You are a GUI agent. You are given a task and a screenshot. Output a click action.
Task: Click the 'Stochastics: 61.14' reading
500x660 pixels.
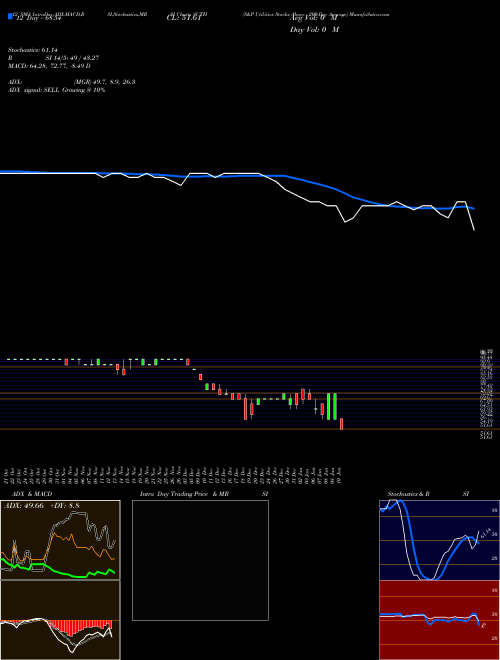pos(32,50)
